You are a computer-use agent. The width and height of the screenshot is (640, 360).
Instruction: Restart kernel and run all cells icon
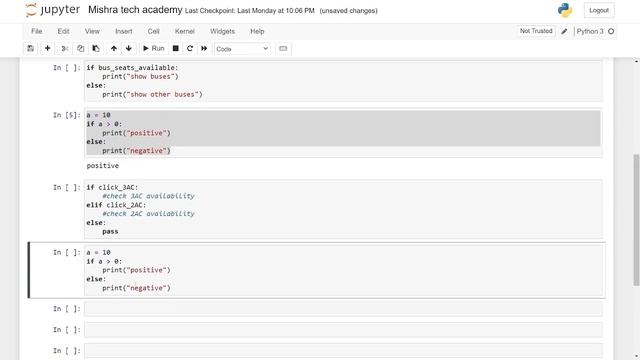pos(204,49)
